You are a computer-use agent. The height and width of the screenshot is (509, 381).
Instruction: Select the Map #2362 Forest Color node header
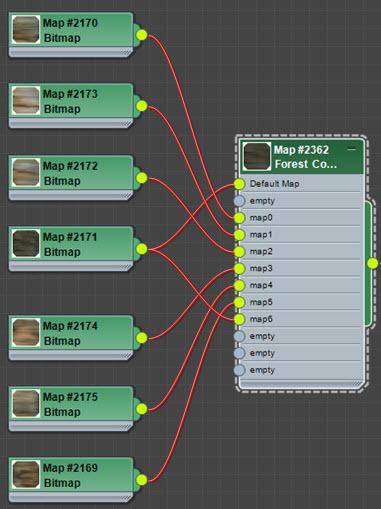pos(302,157)
